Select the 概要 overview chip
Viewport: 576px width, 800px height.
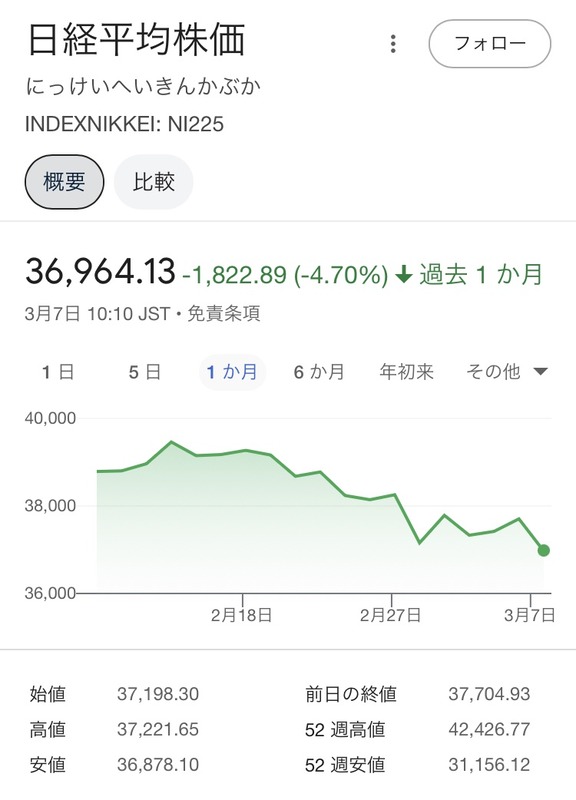tap(64, 182)
